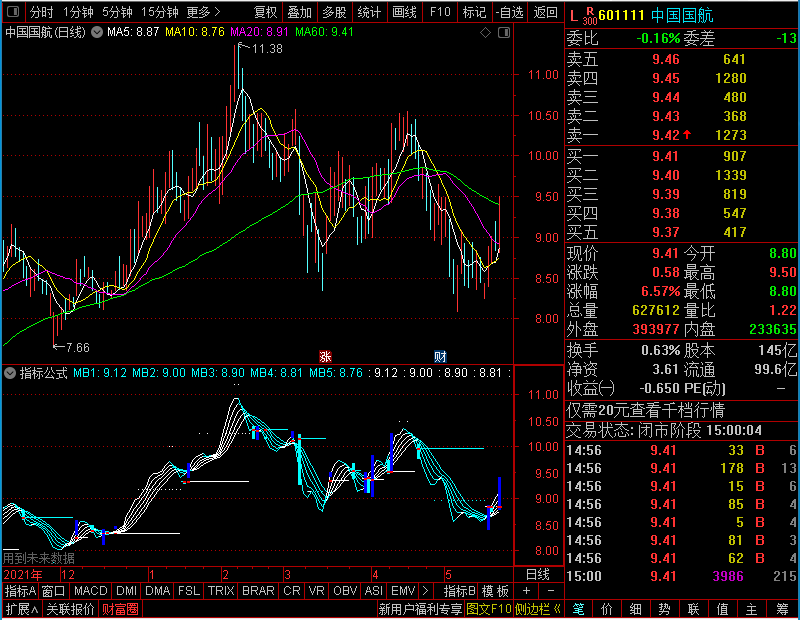Click the panel icon at top-left of toolbar
The height and width of the screenshot is (620, 800).
(13, 11)
